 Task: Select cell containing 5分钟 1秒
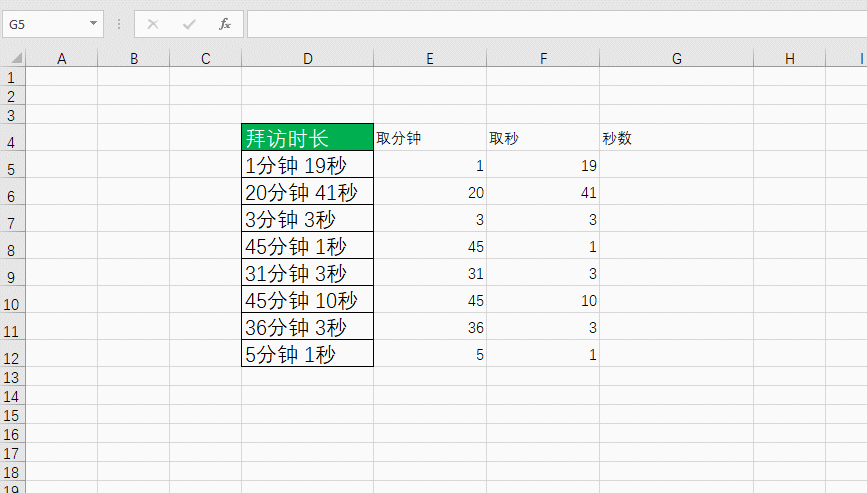pyautogui.click(x=307, y=354)
